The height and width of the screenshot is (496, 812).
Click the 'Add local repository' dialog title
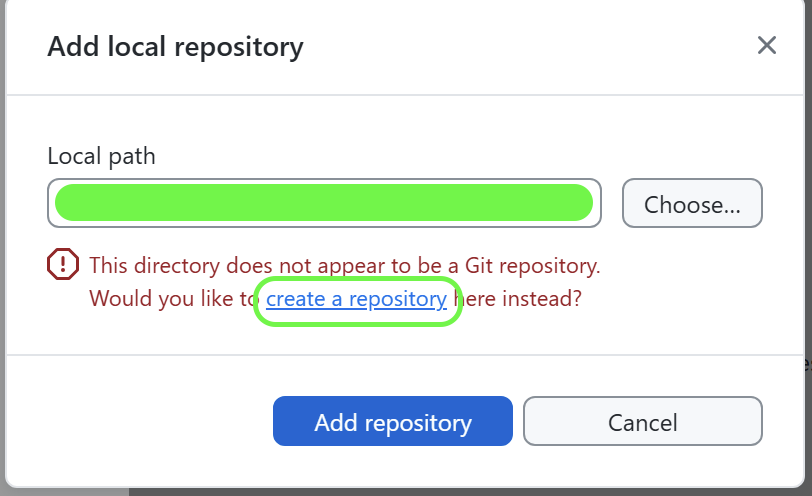[x=176, y=47]
